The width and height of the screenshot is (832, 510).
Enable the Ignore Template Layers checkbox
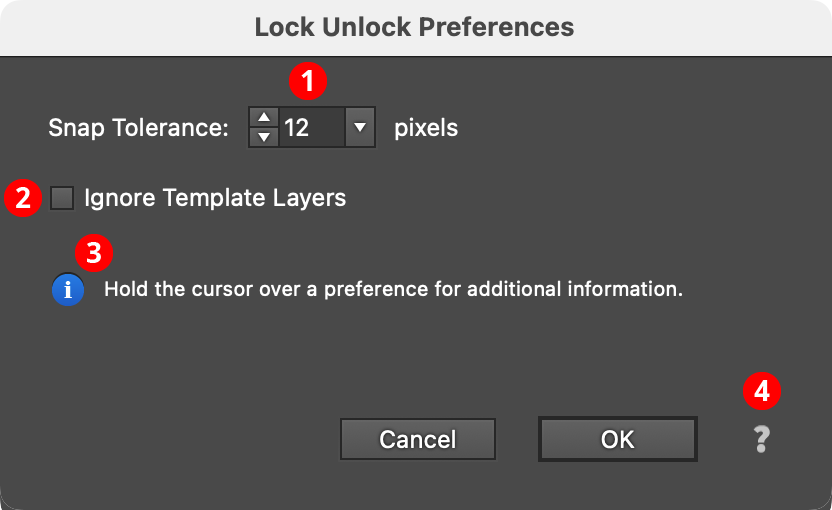[x=63, y=198]
